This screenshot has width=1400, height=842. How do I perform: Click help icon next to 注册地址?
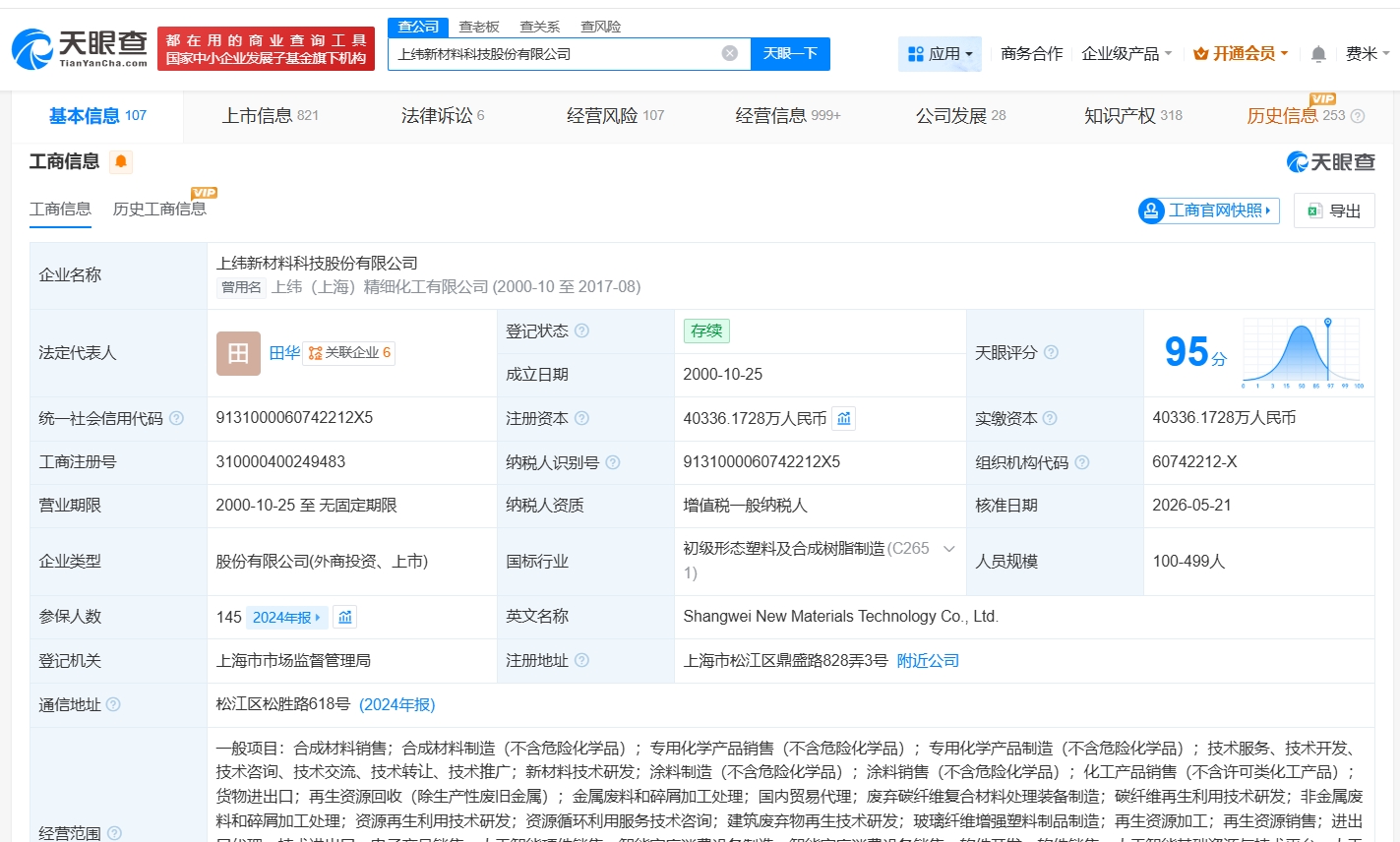point(581,660)
